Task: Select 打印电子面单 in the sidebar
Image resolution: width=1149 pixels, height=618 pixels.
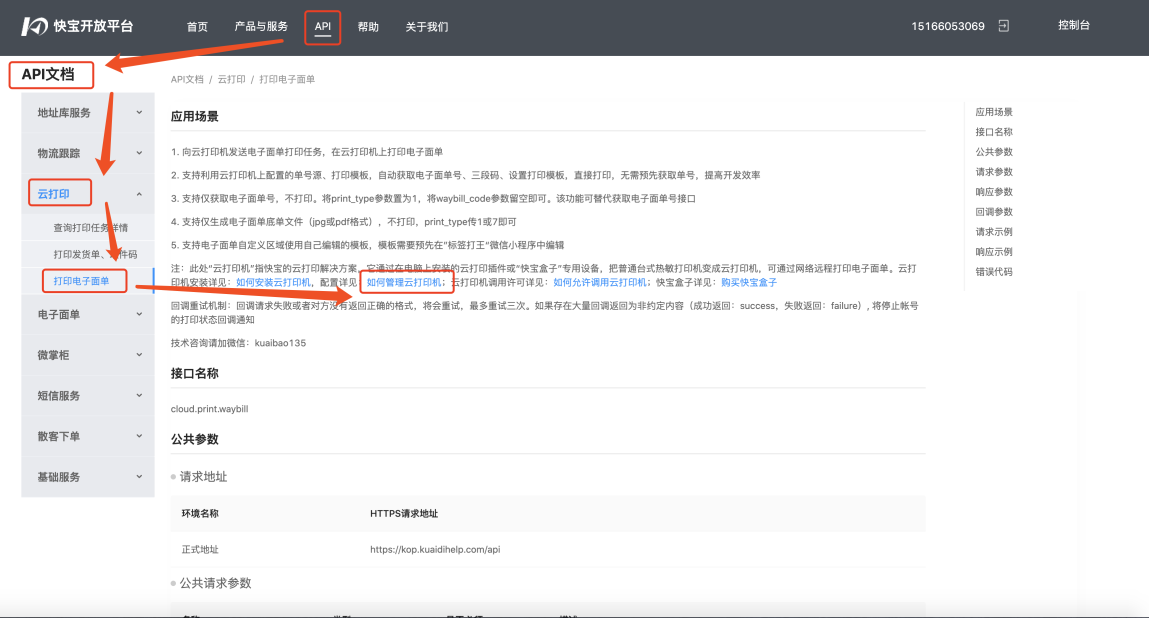Action: (82, 281)
